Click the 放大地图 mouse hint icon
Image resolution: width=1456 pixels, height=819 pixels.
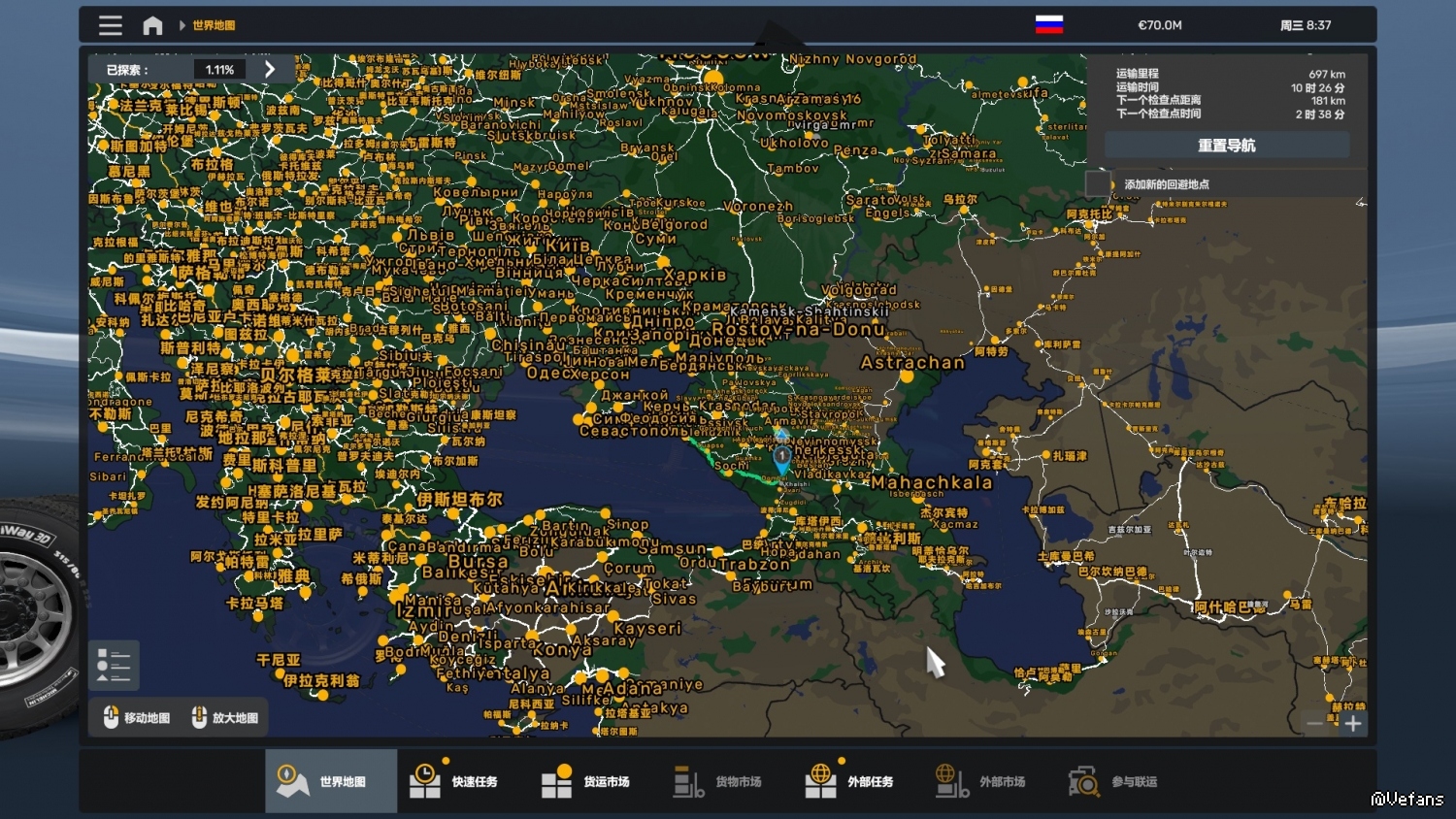click(199, 717)
